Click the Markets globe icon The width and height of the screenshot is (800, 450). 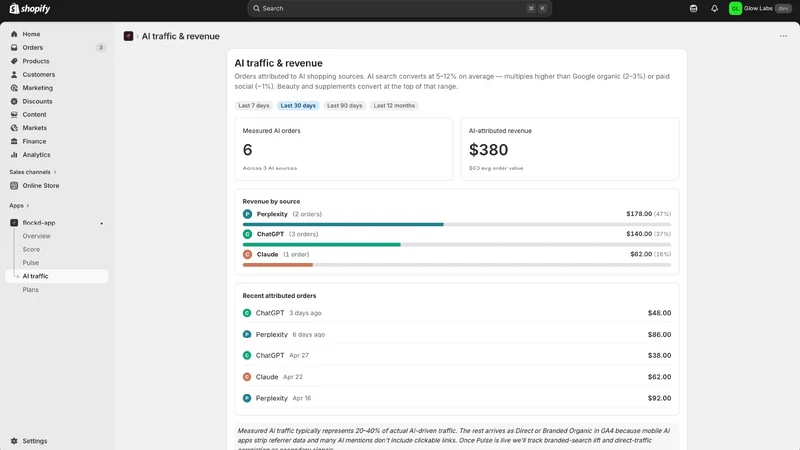tap(14, 128)
